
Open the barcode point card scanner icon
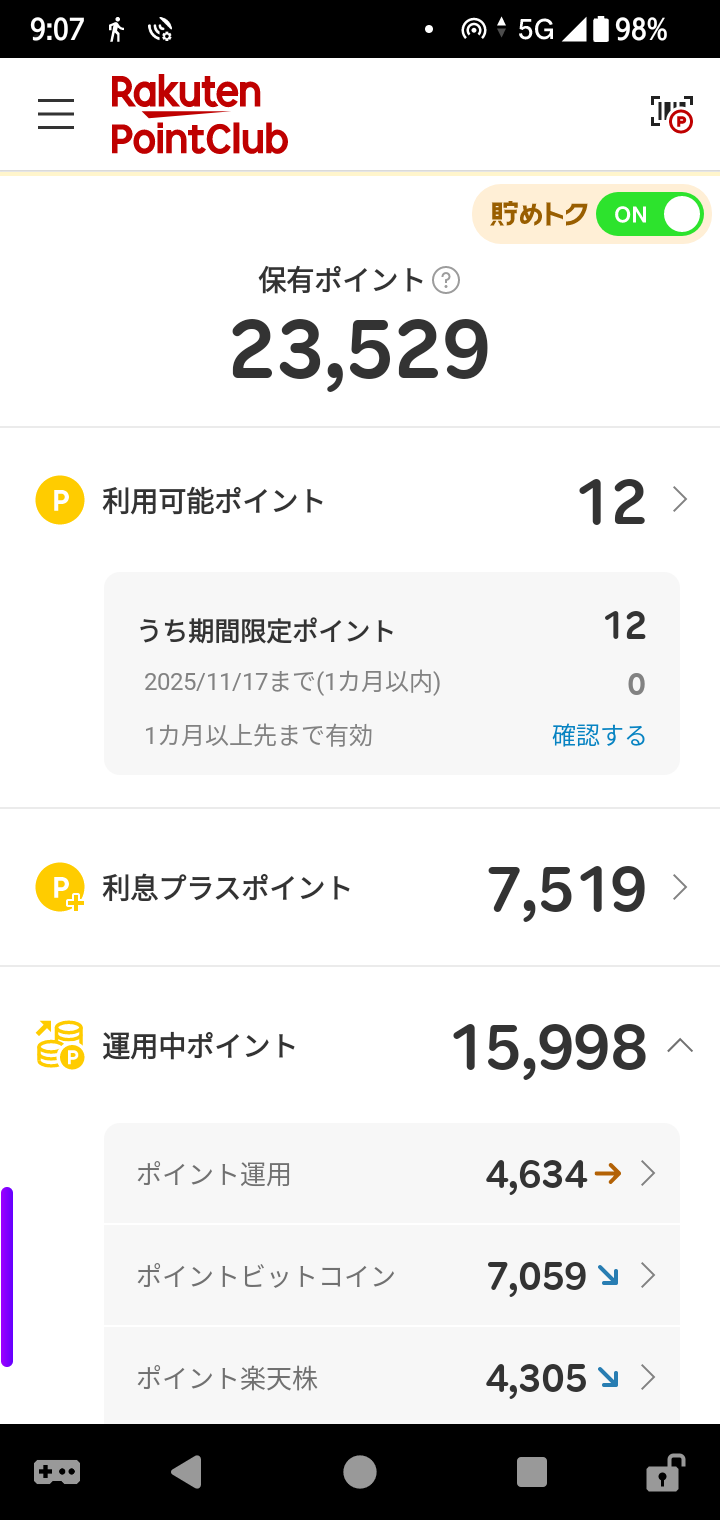coord(671,114)
